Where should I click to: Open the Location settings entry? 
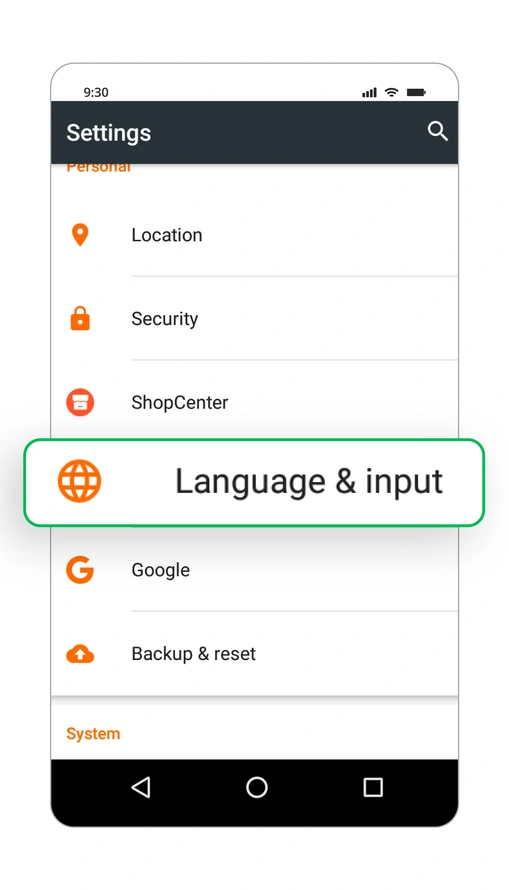click(254, 235)
